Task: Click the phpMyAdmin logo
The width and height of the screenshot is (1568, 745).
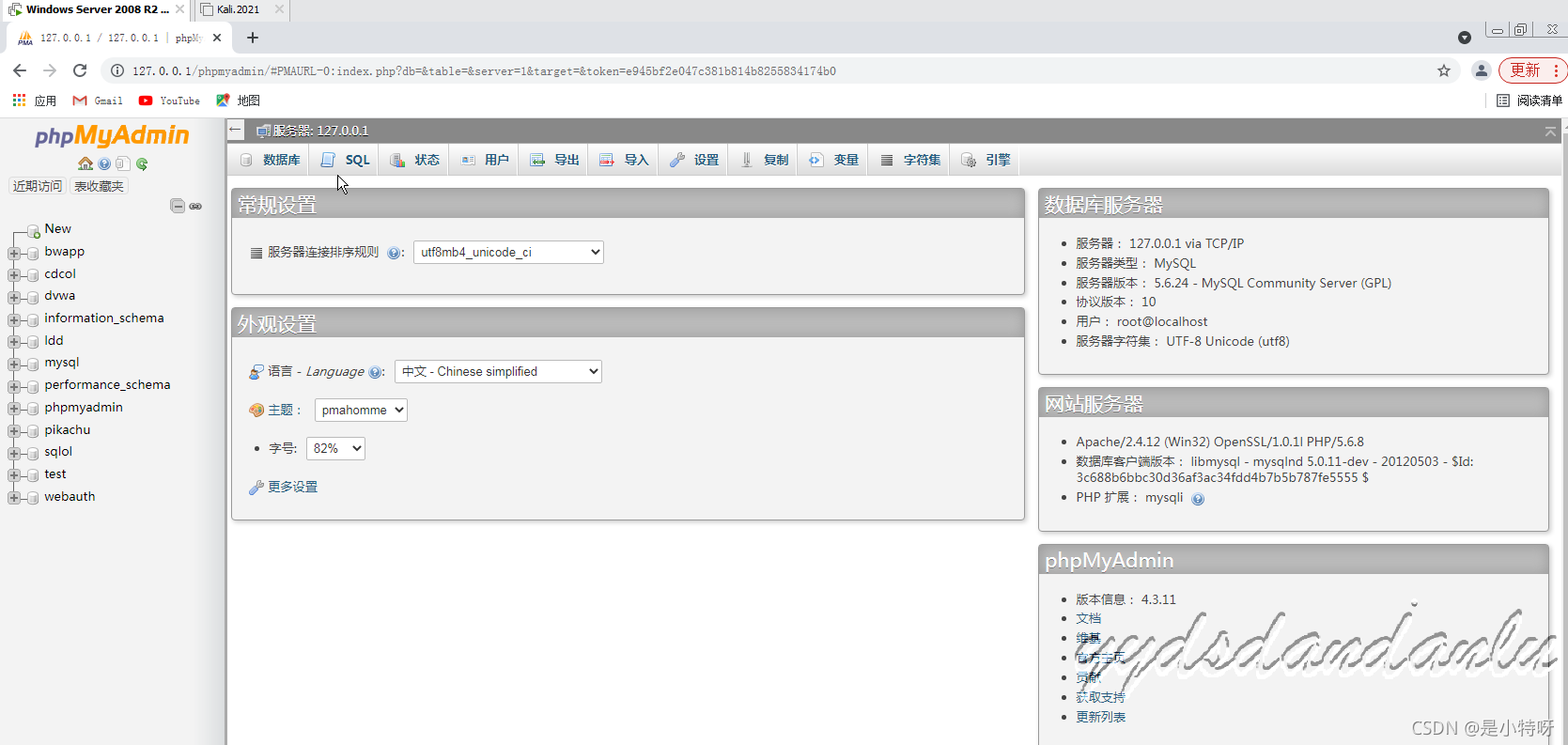Action: click(x=112, y=136)
